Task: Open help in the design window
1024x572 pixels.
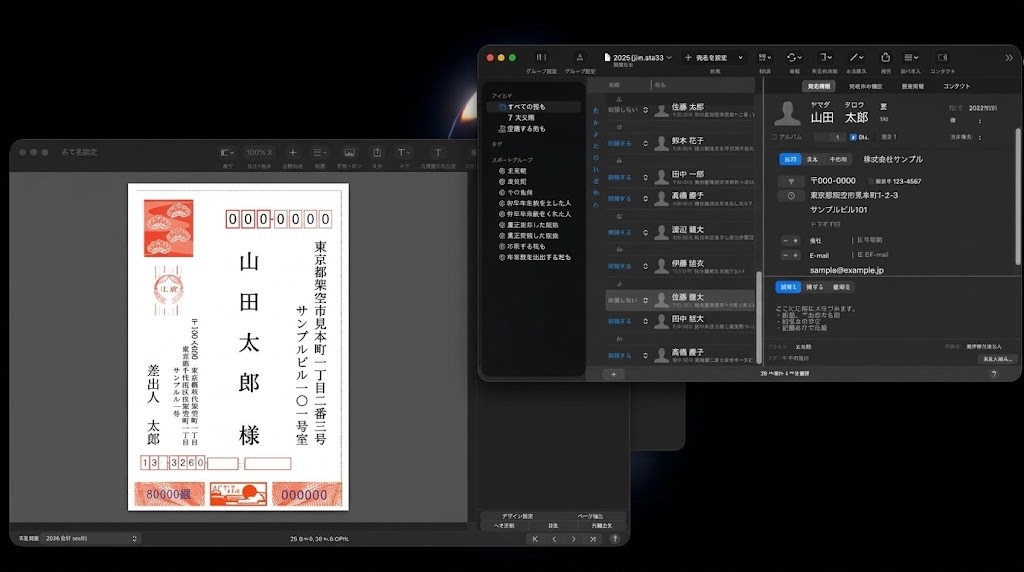Action: [x=615, y=539]
